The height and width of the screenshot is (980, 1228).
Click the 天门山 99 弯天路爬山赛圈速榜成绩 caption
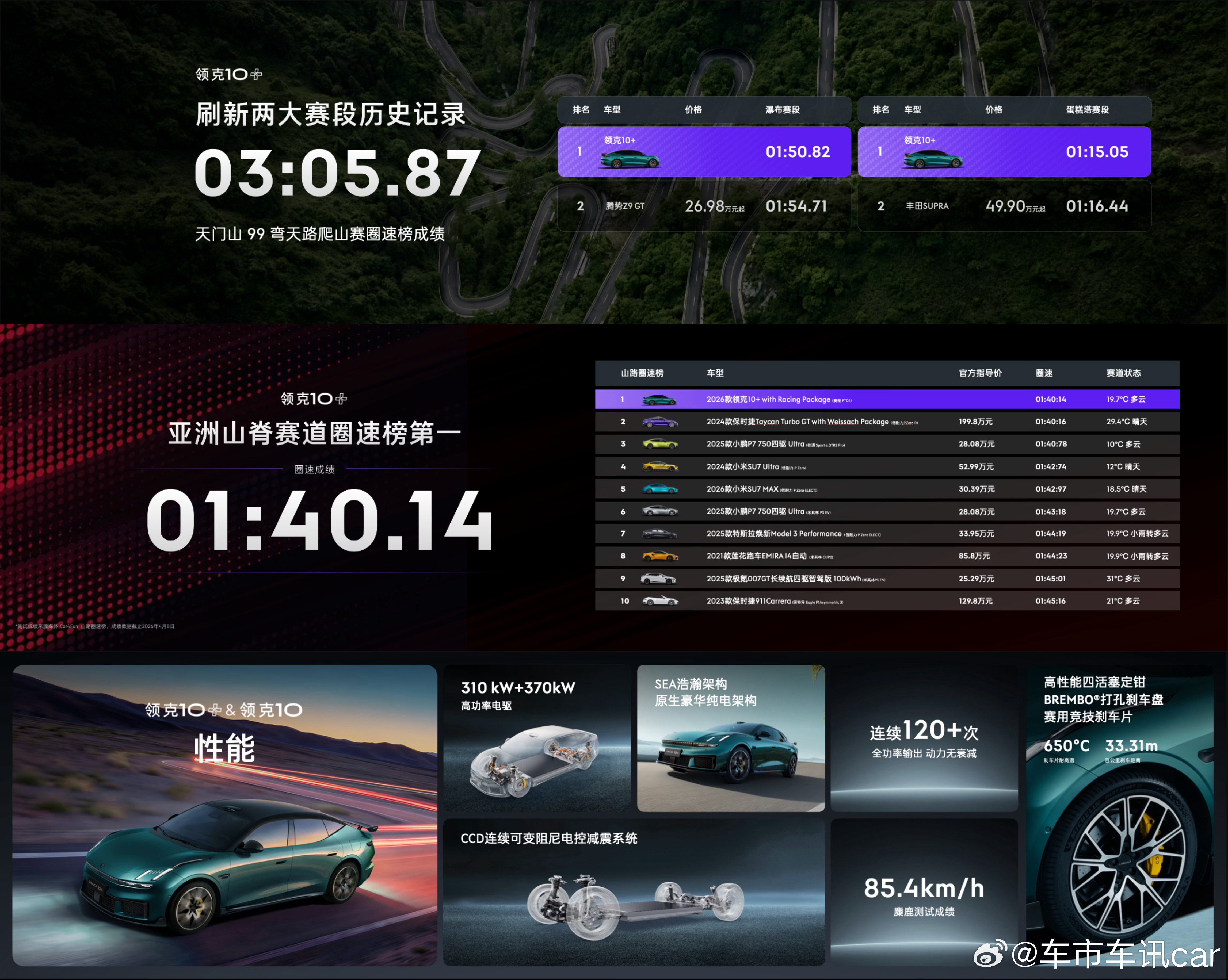click(x=319, y=234)
